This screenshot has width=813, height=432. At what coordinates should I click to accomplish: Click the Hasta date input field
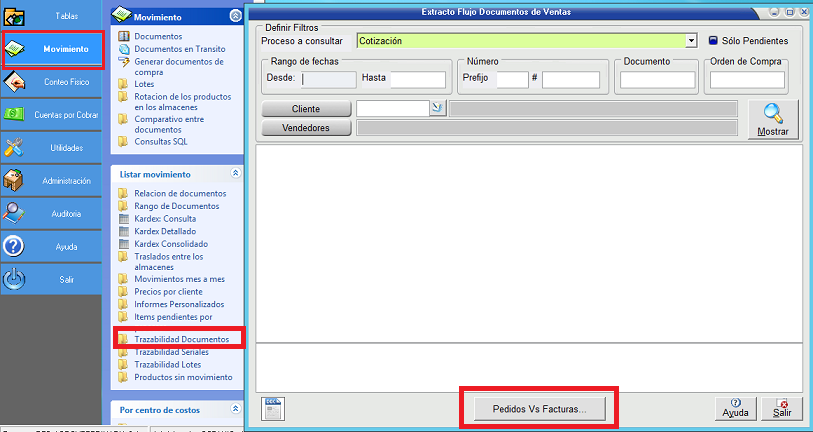pyautogui.click(x=418, y=80)
